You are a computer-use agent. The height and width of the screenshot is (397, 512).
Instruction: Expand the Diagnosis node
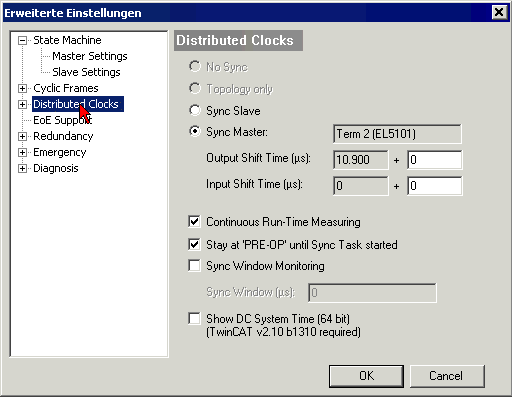[22, 168]
